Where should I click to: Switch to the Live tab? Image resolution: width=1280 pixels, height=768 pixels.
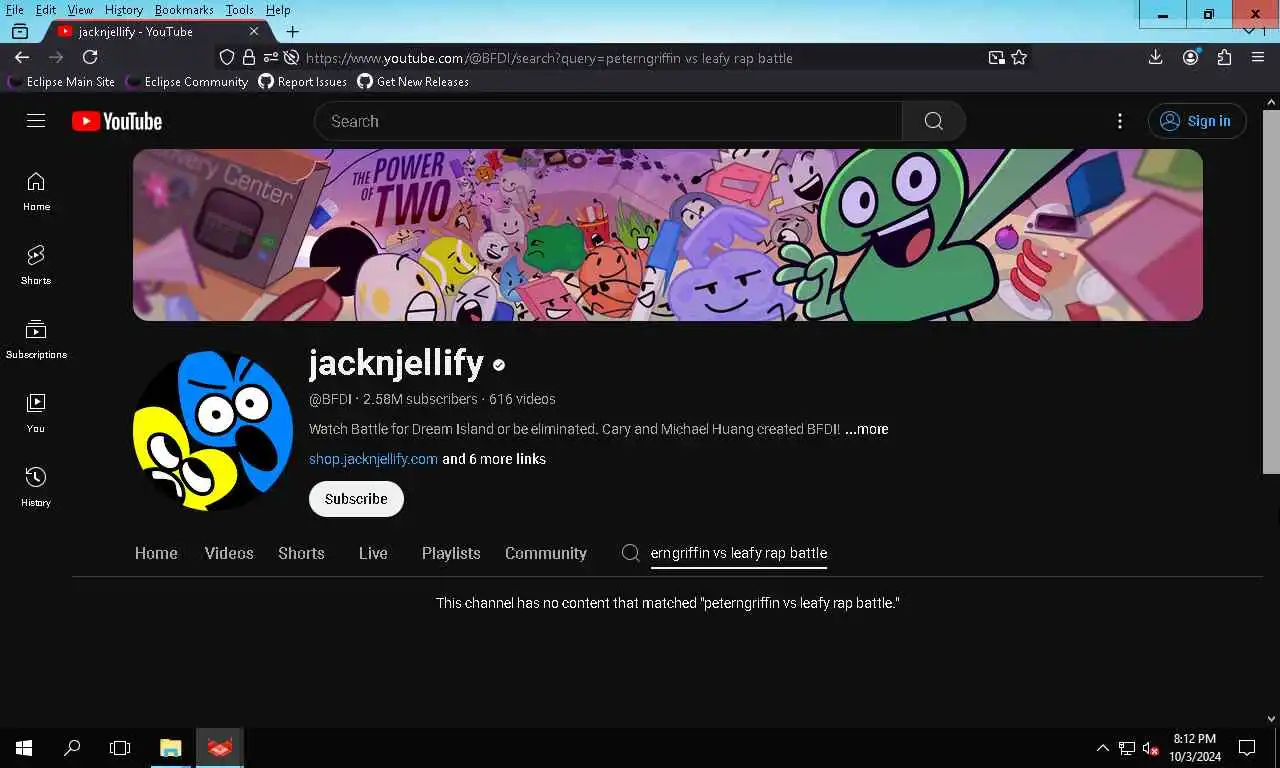[x=373, y=553]
